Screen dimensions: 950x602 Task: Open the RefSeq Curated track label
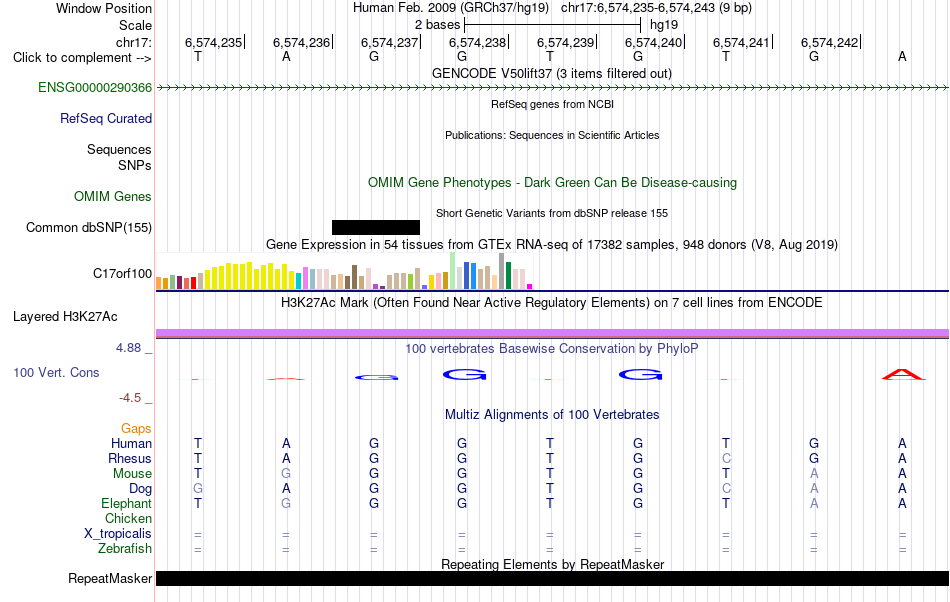[105, 119]
